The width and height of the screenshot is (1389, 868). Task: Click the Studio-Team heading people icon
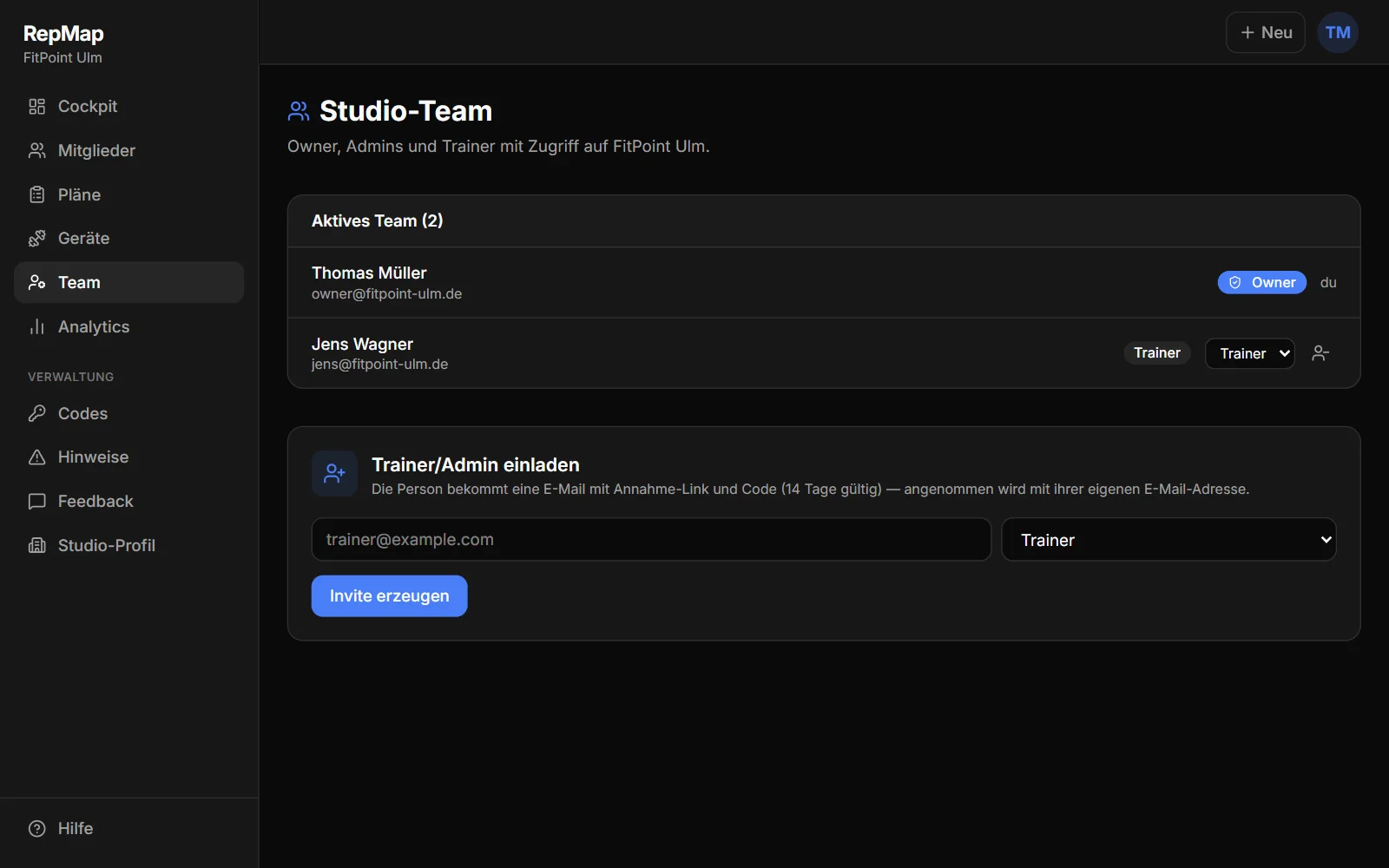pyautogui.click(x=299, y=111)
